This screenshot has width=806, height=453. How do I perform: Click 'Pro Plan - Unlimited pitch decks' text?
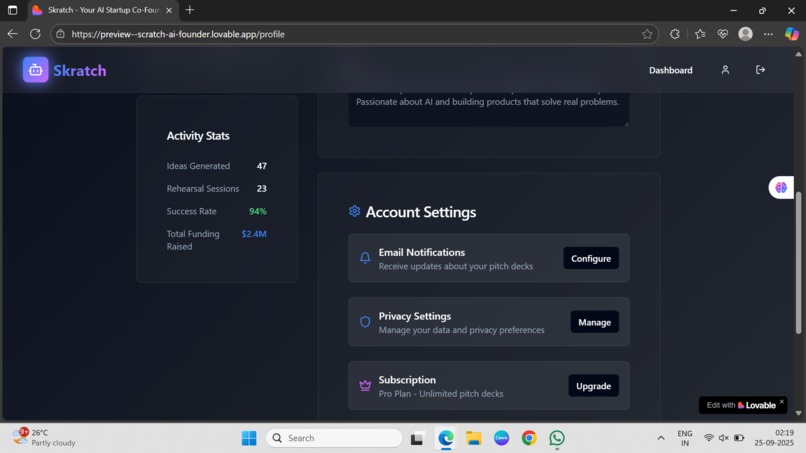pos(441,394)
